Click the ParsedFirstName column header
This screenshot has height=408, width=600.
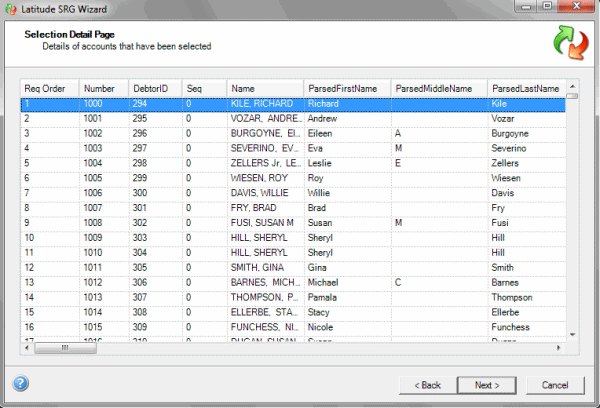347,89
